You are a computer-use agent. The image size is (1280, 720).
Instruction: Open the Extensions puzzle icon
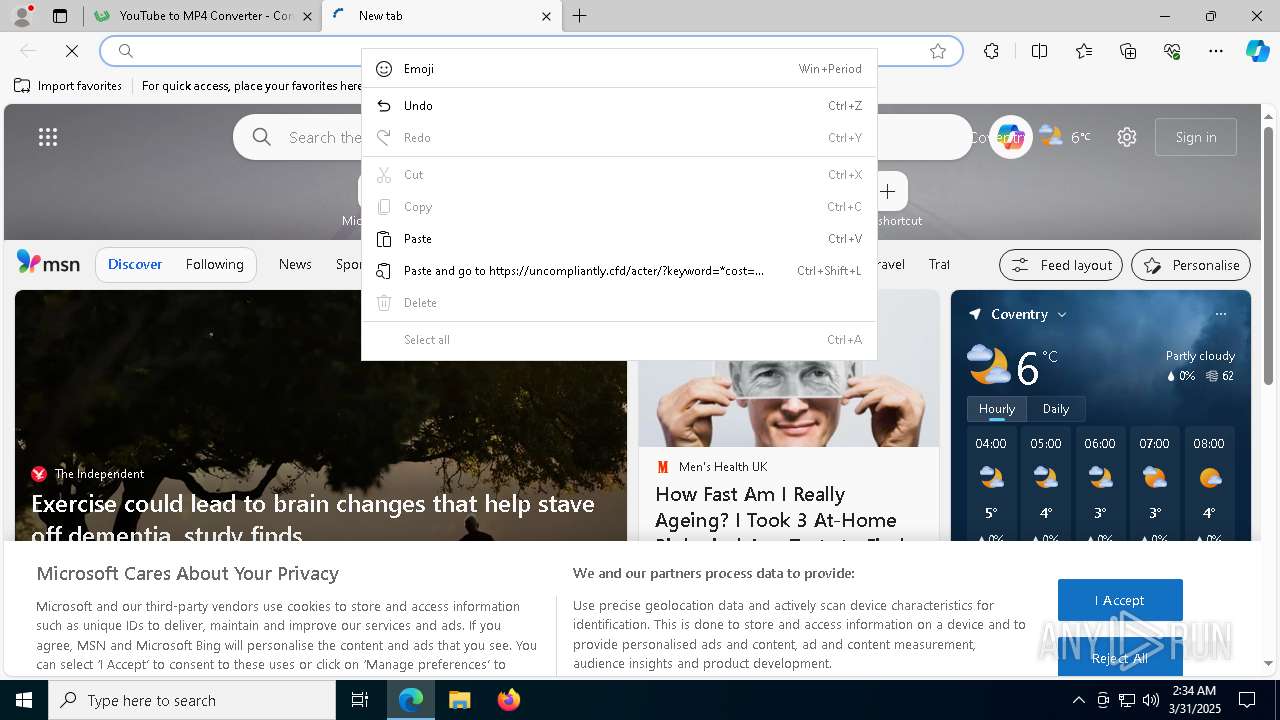click(991, 51)
